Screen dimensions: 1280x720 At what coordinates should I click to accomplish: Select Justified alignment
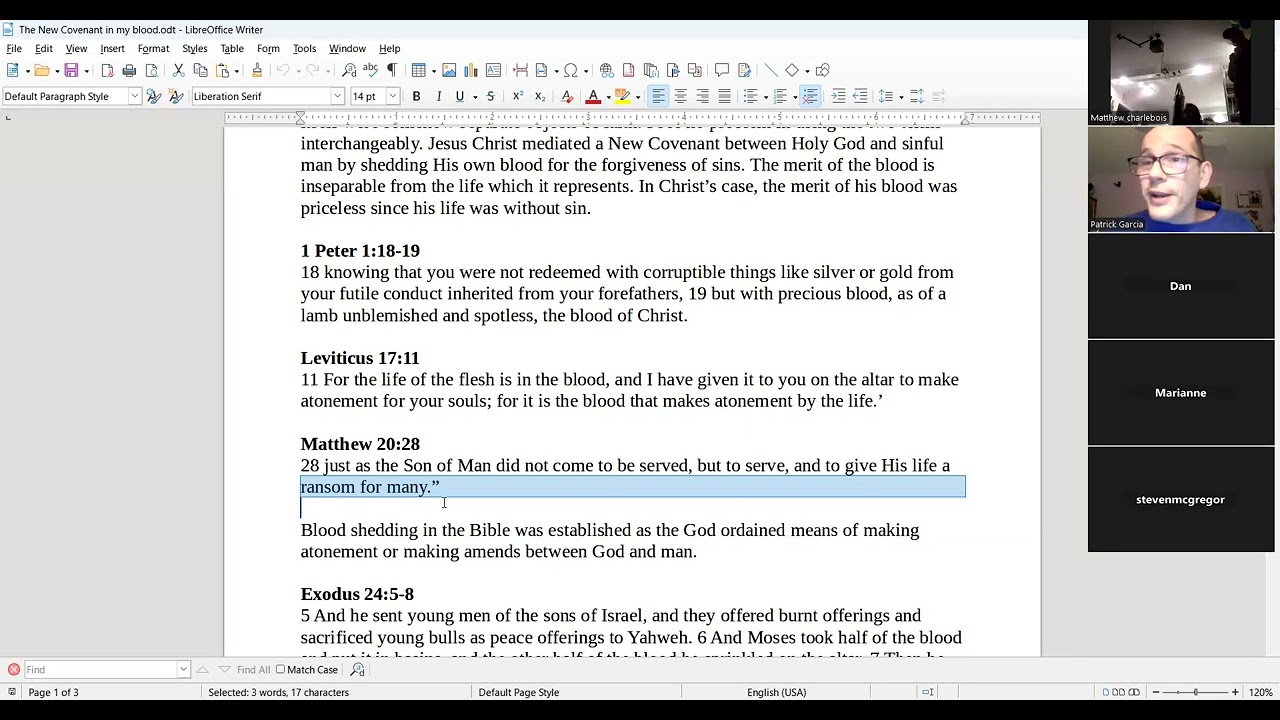click(x=724, y=96)
